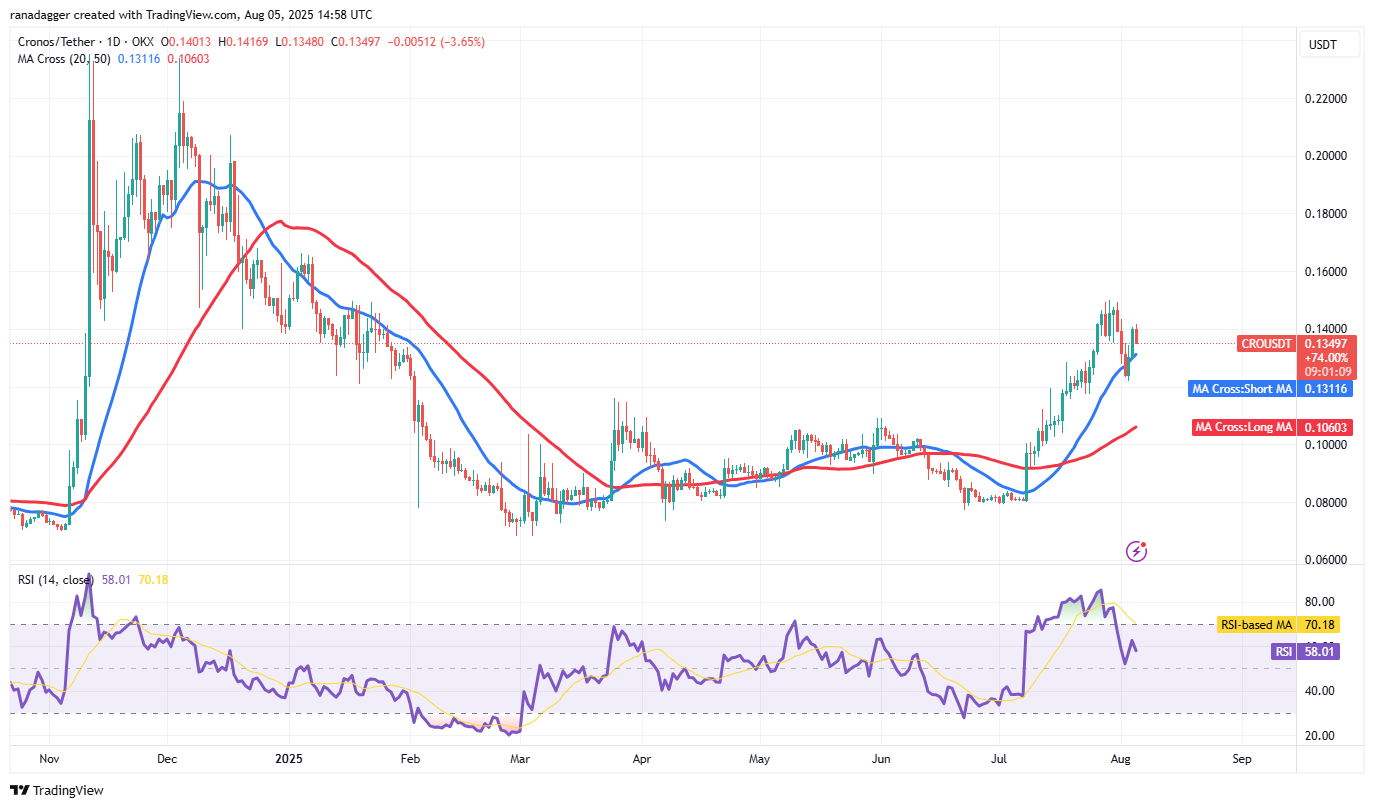The height and width of the screenshot is (808, 1374).
Task: Click the 80.00 level on RSI scale
Action: (1320, 602)
